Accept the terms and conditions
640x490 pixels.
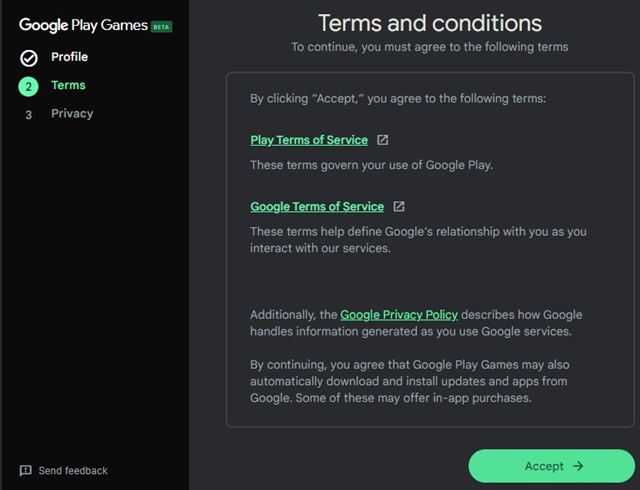point(551,466)
